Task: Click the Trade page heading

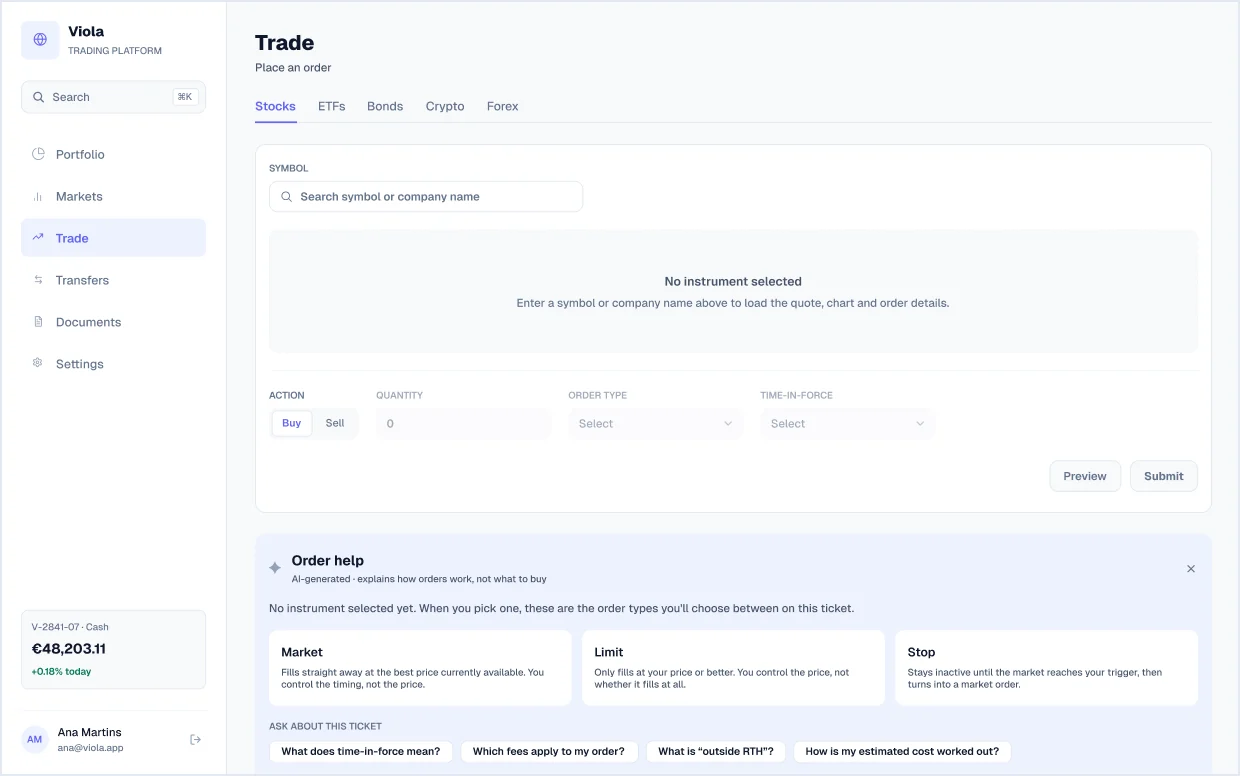Action: pyautogui.click(x=285, y=43)
